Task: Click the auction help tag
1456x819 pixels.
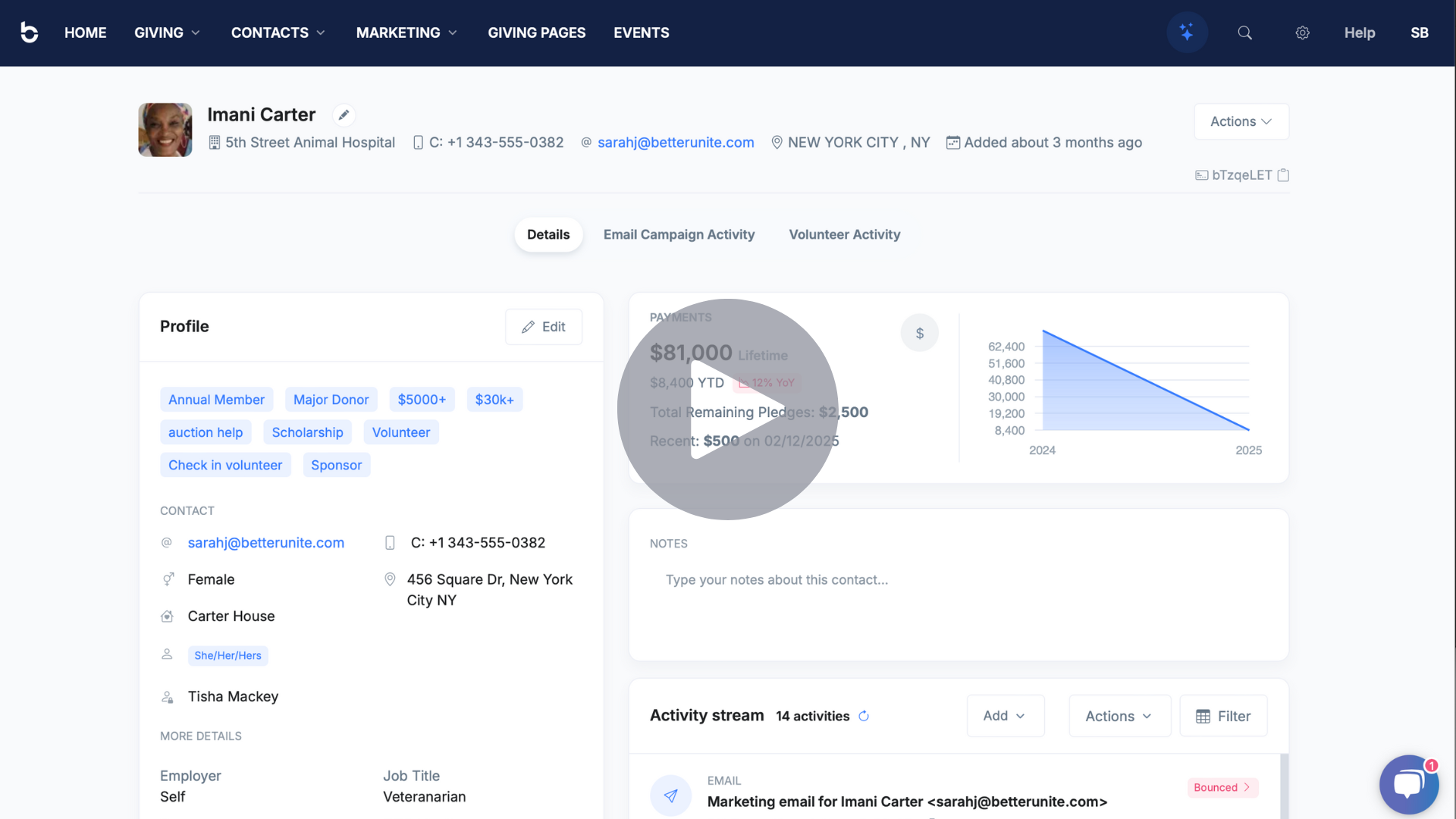Action: pyautogui.click(x=206, y=432)
